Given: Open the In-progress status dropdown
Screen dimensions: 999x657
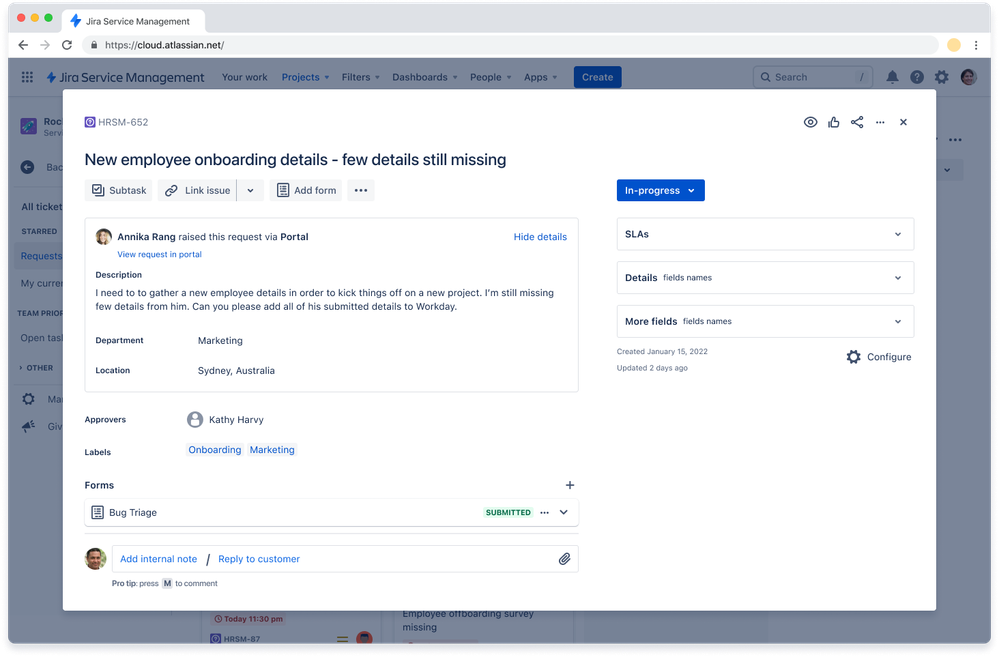Looking at the screenshot, I should 660,191.
